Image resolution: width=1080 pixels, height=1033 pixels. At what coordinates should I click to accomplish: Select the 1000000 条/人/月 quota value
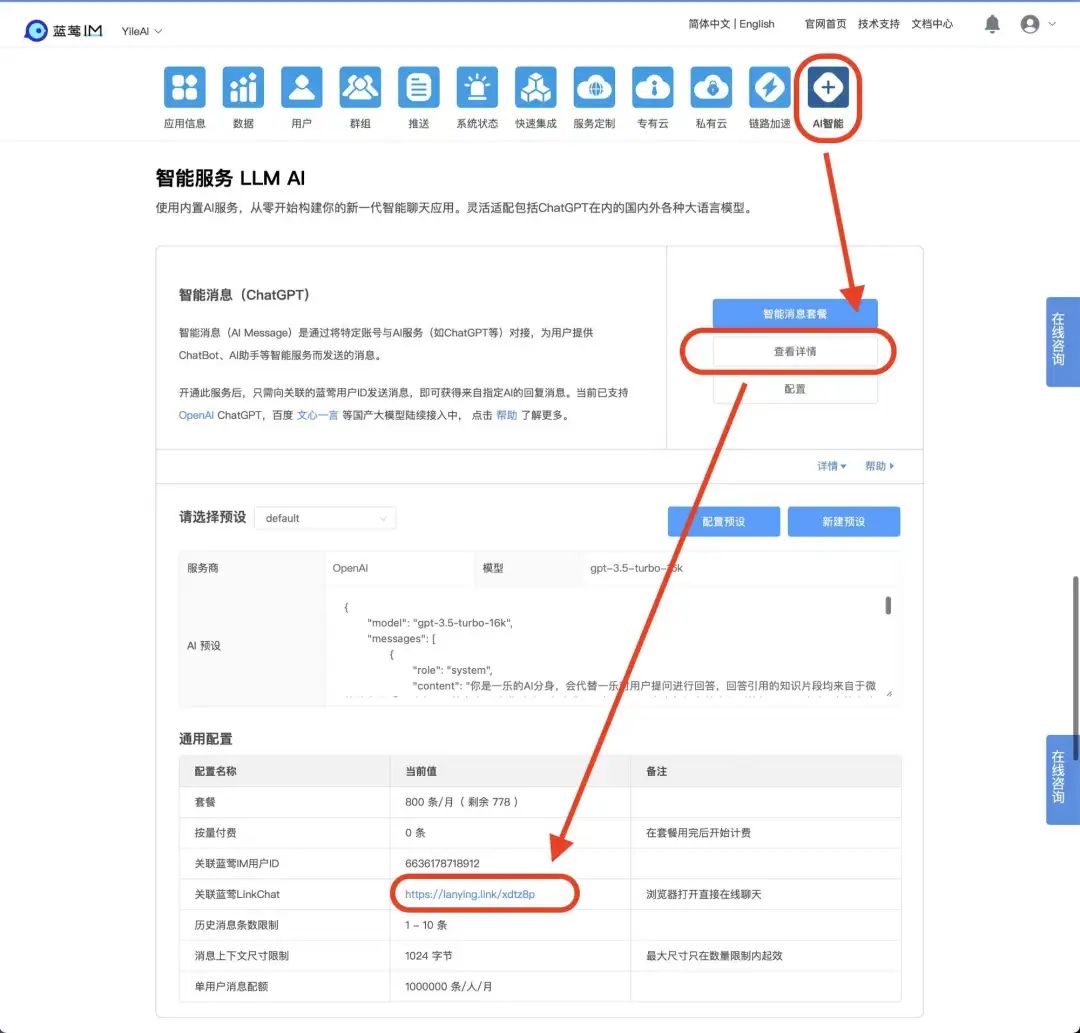[x=448, y=986]
